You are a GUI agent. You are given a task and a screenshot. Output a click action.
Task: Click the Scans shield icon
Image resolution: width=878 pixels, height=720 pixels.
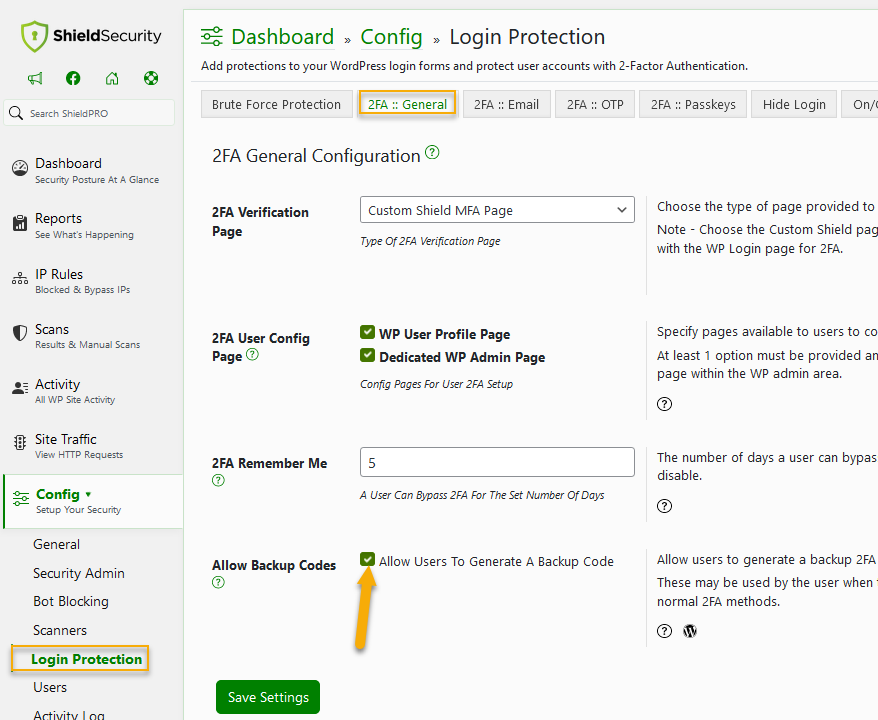[20, 333]
